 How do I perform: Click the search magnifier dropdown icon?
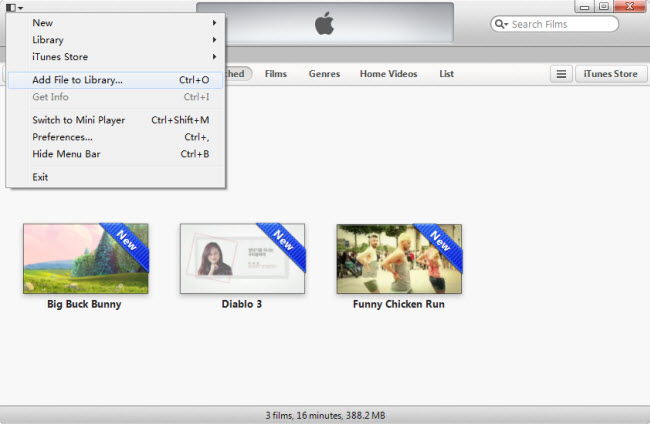(x=501, y=24)
